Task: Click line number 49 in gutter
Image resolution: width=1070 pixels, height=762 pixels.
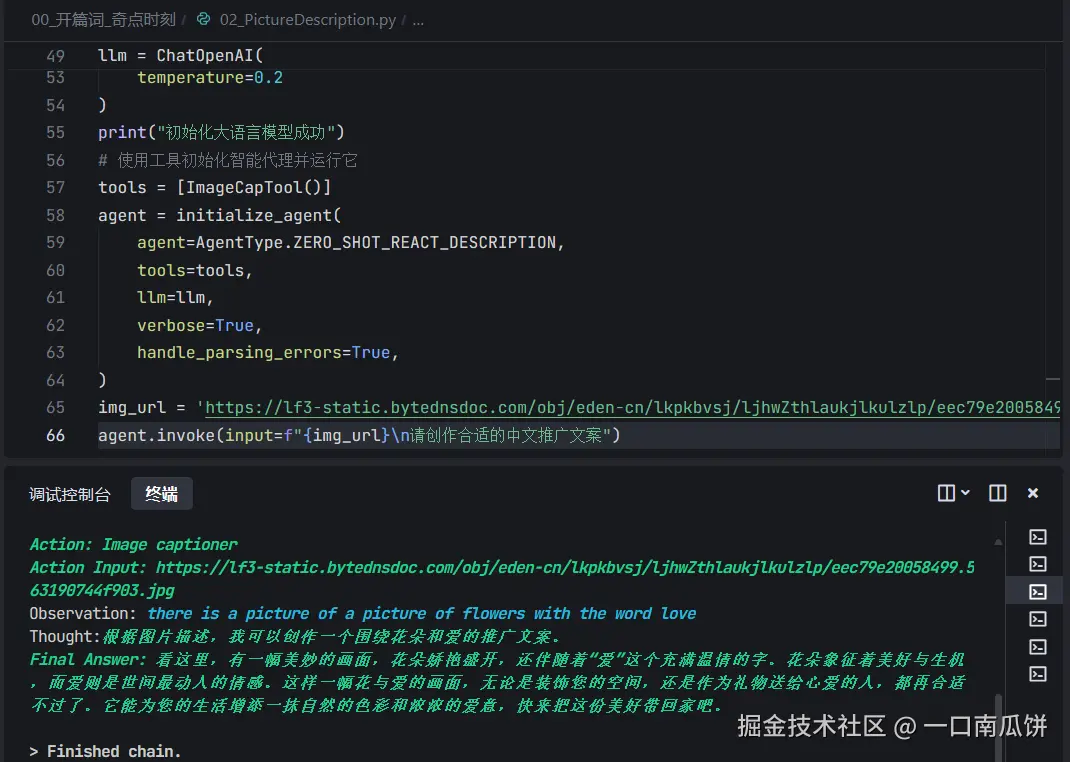Action: 55,56
